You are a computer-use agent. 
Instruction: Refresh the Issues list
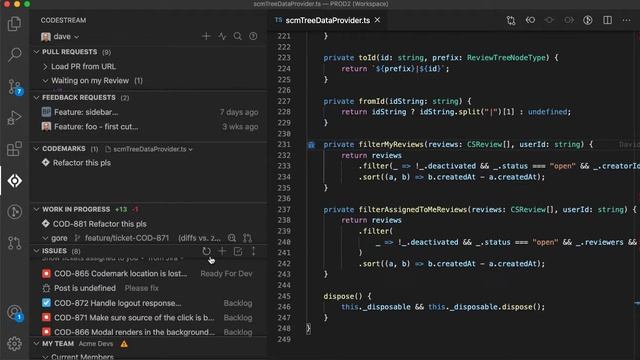207,251
